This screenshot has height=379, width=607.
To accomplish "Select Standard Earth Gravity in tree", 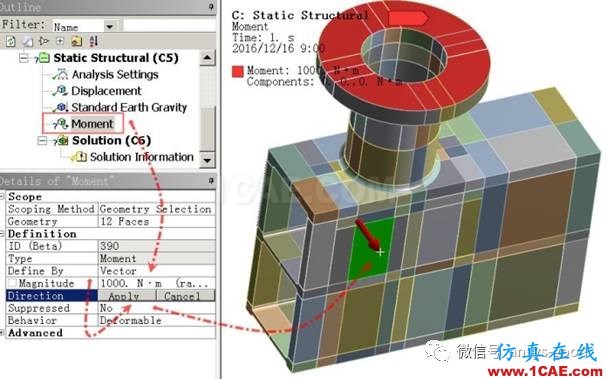I will [x=129, y=107].
